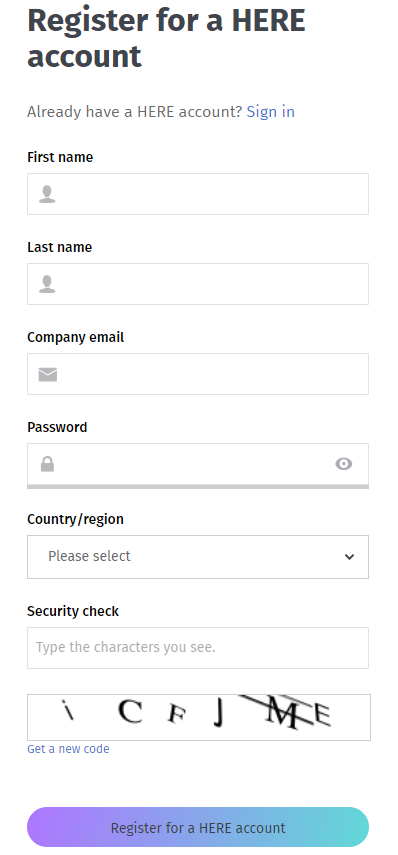This screenshot has width=398, height=855.
Task: Click the person icon in First name field
Action: tap(47, 194)
